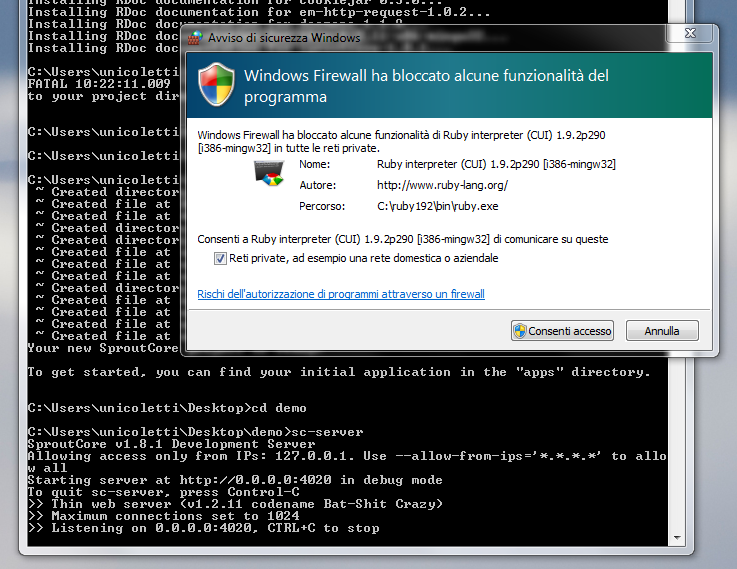737x569 pixels.
Task: Click the Windows security shield icon
Action: 216,85
